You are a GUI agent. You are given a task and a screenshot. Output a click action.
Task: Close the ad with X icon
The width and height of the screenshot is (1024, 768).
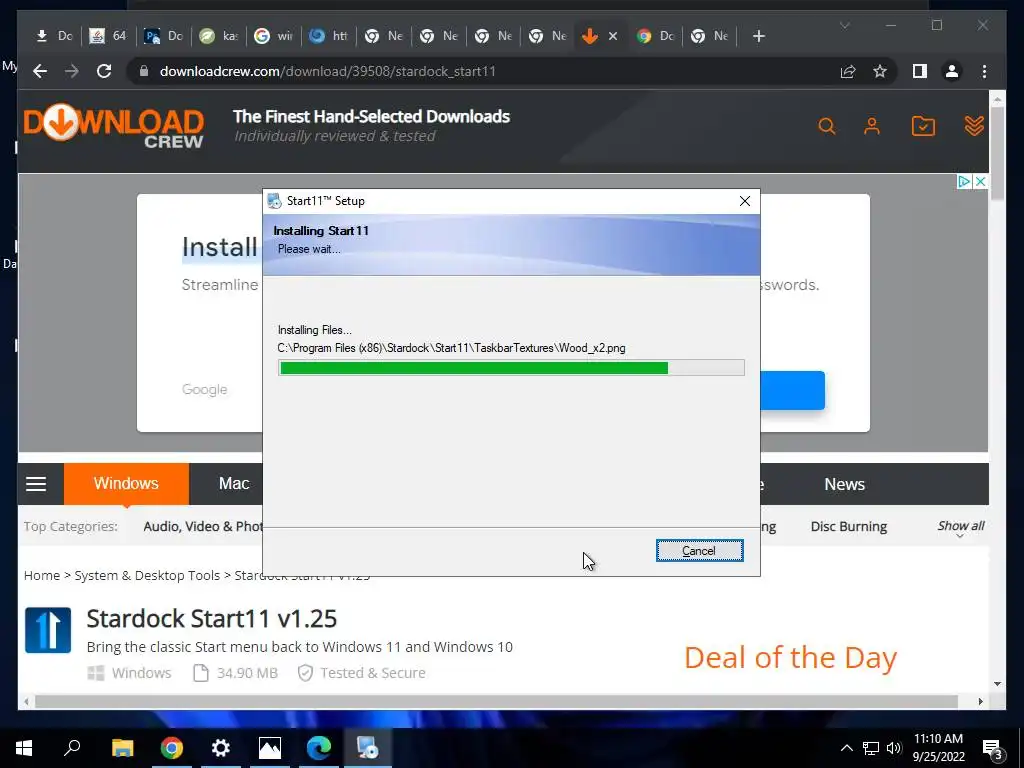pyautogui.click(x=980, y=182)
